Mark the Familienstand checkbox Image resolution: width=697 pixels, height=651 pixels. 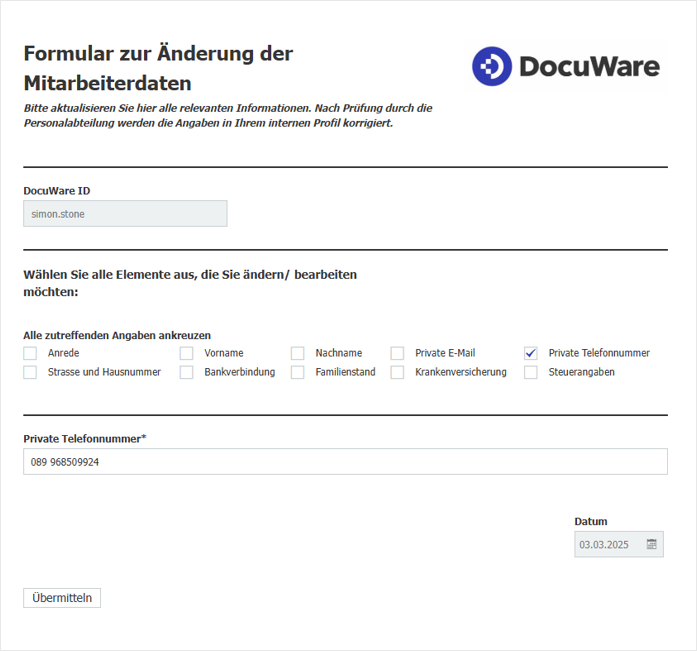297,372
